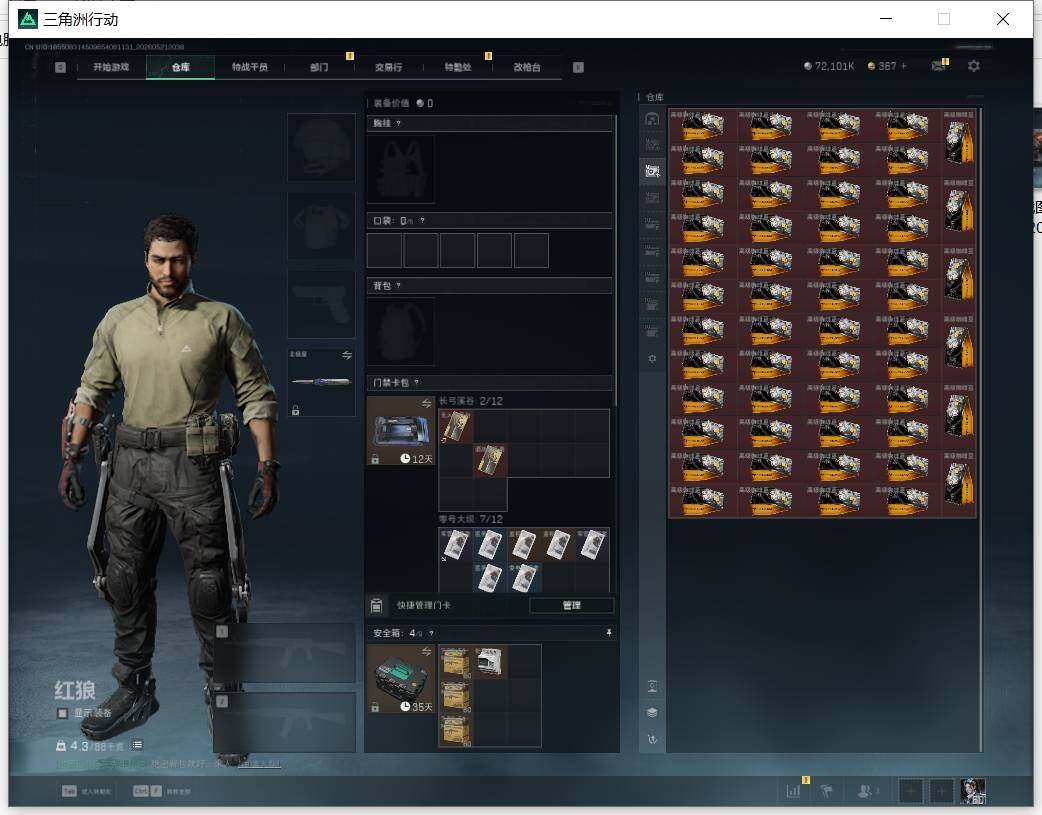This screenshot has width=1042, height=815.
Task: Click the flag icon in bottom bar
Action: pyautogui.click(x=827, y=790)
